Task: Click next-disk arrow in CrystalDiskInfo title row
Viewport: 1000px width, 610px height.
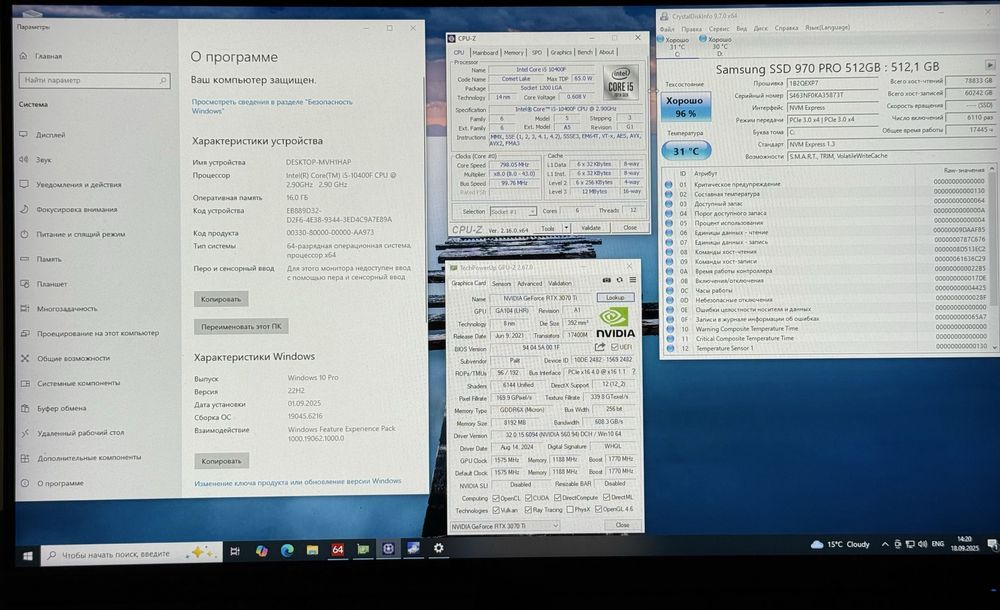Action: [990, 65]
